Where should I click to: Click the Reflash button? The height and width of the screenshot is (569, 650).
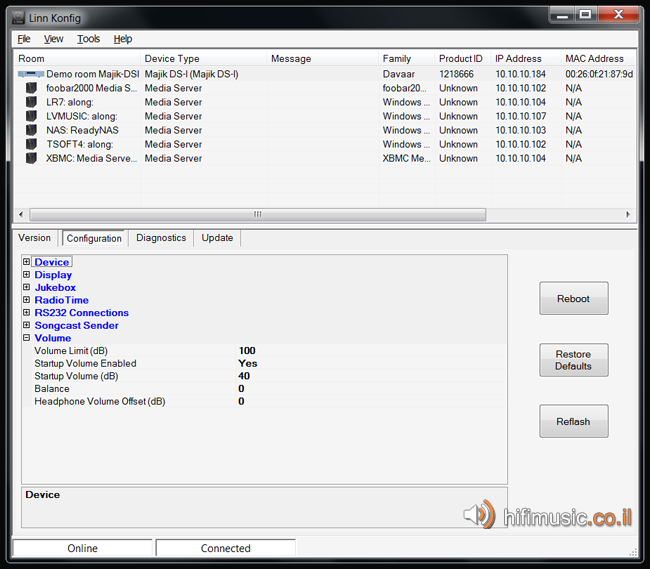click(574, 421)
